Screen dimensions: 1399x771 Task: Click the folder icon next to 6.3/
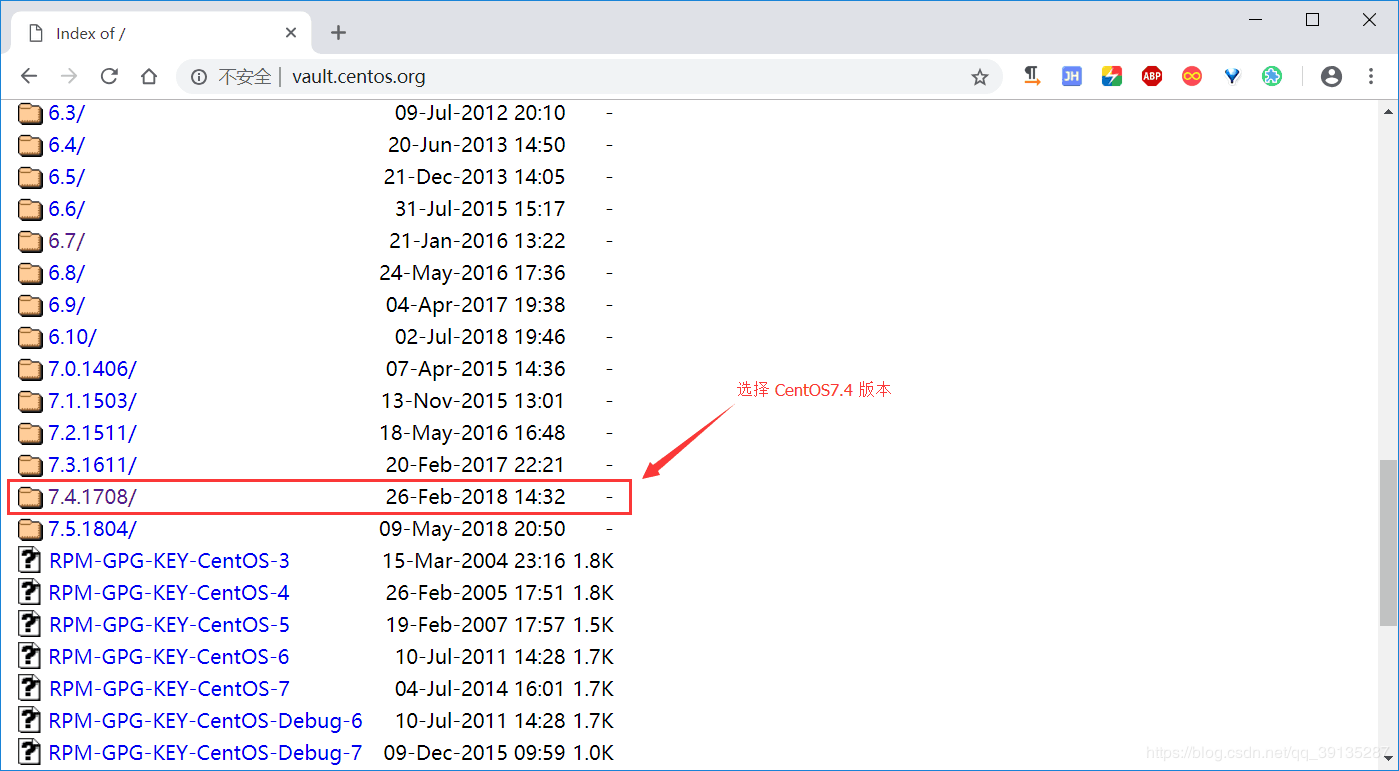31,113
